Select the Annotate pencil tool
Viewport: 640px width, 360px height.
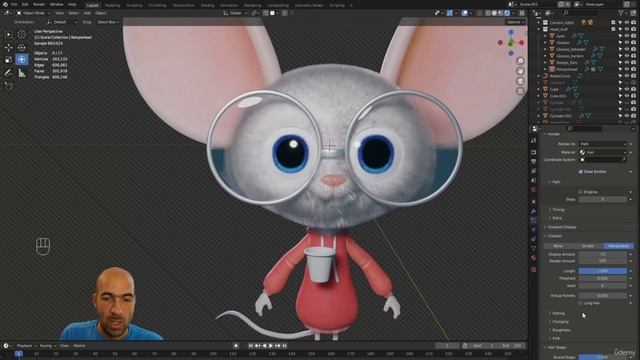pyautogui.click(x=9, y=73)
